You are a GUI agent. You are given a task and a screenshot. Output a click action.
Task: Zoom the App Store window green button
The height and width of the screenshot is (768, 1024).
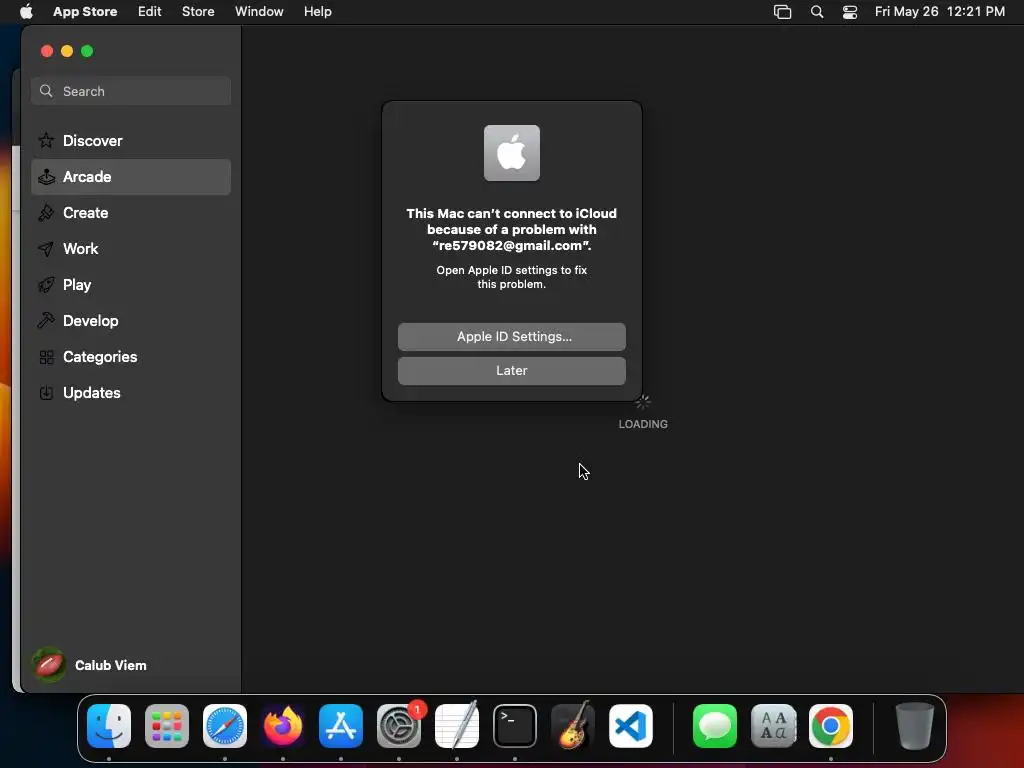coord(87,51)
